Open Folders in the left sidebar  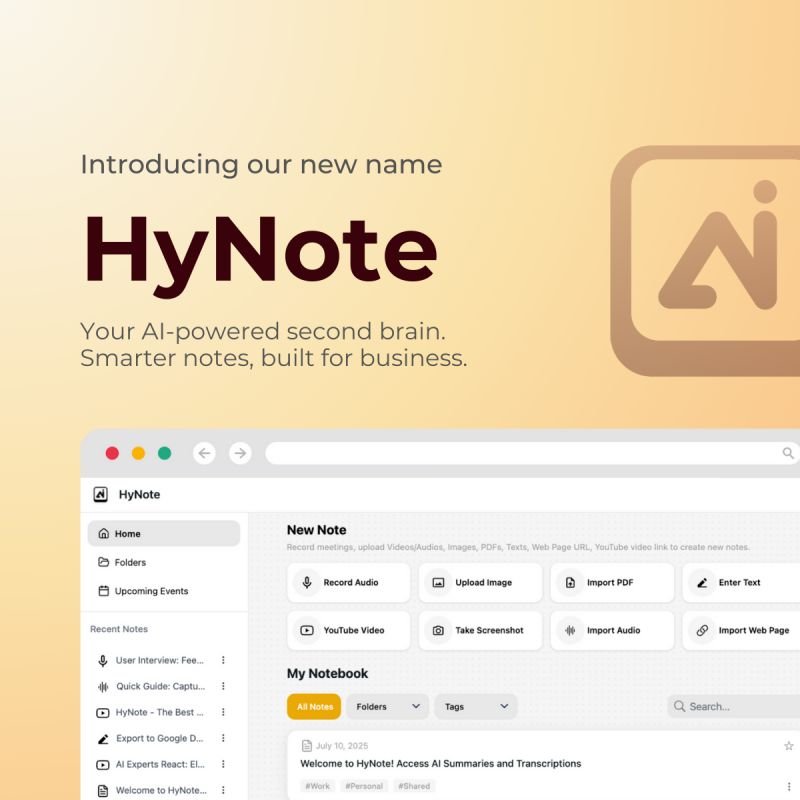pos(130,562)
